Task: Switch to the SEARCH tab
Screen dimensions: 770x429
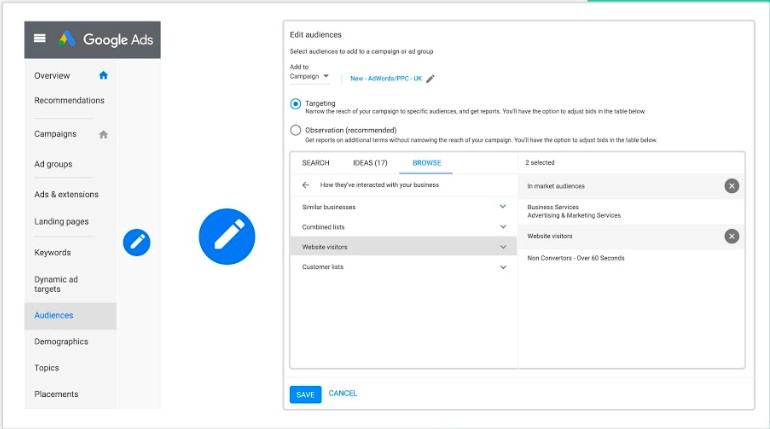Action: pyautogui.click(x=315, y=162)
